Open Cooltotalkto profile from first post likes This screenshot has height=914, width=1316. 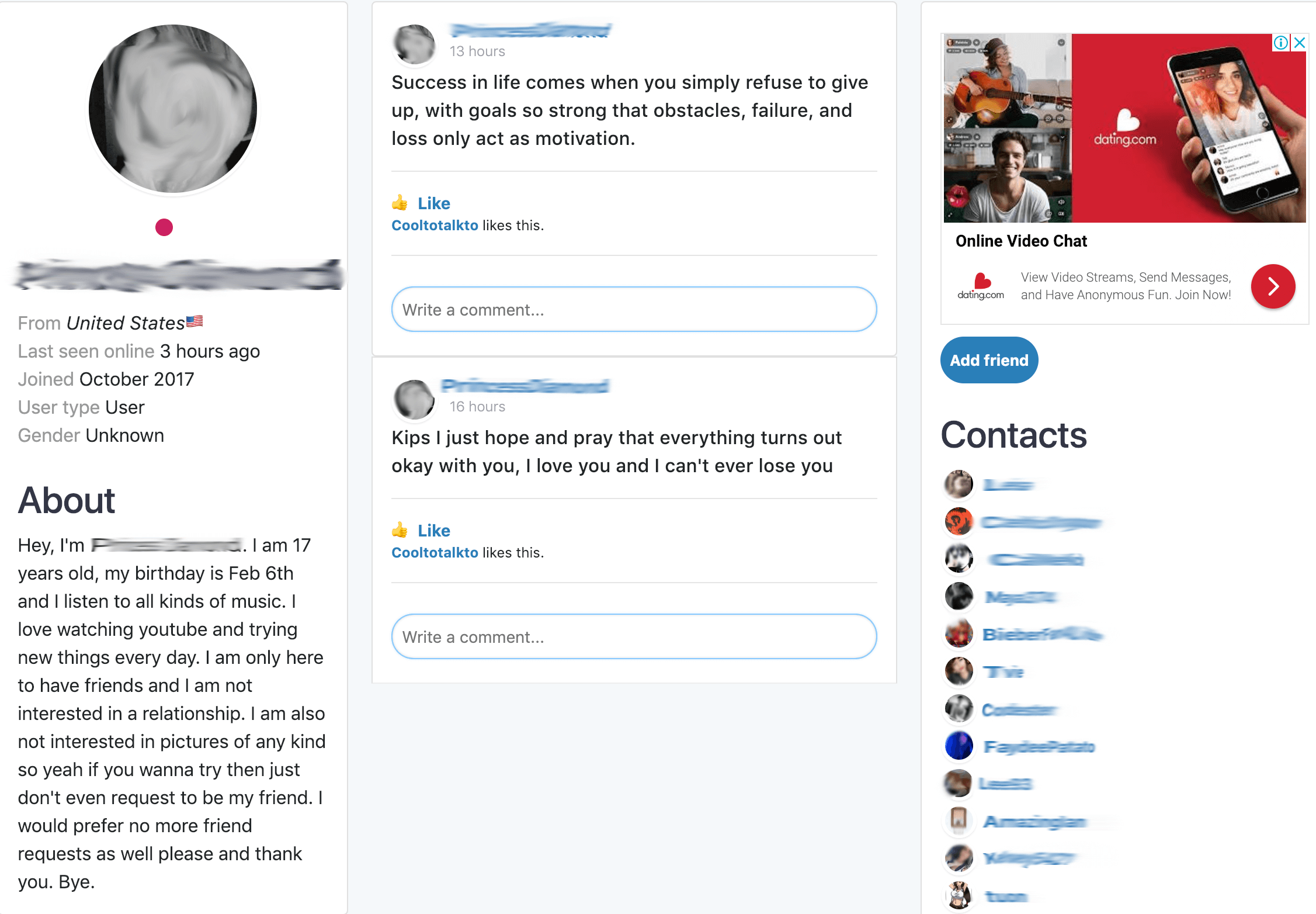pyautogui.click(x=435, y=226)
